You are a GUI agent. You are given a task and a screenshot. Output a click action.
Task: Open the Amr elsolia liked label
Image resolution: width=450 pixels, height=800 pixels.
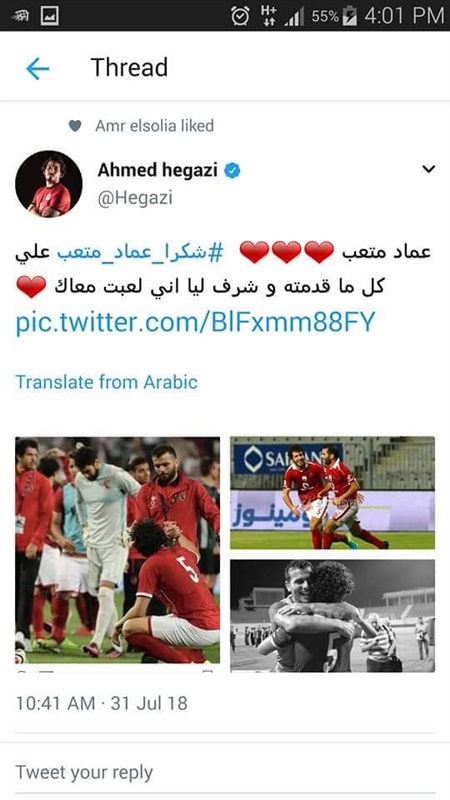click(155, 126)
